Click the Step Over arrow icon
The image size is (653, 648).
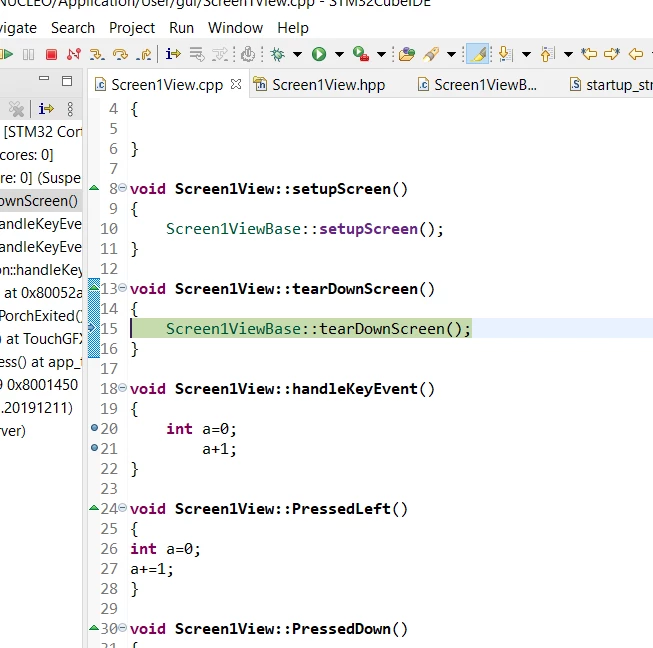tap(120, 55)
